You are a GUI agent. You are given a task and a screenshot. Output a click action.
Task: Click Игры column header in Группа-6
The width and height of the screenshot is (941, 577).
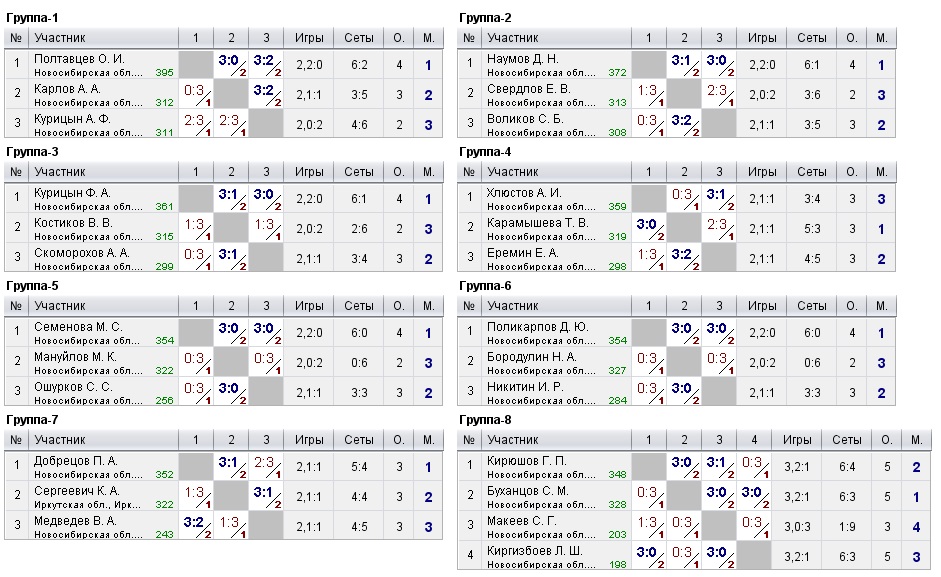click(x=762, y=307)
